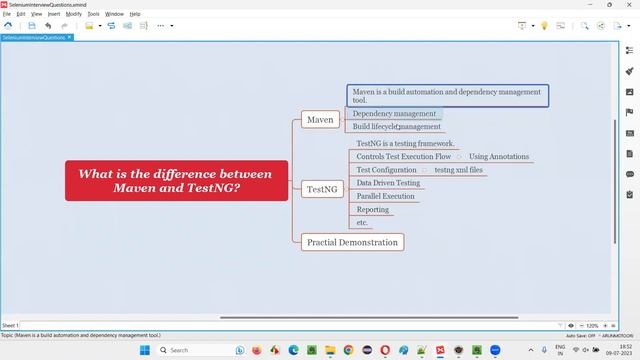Open the Modify menu
640x360 pixels.
click(74, 14)
